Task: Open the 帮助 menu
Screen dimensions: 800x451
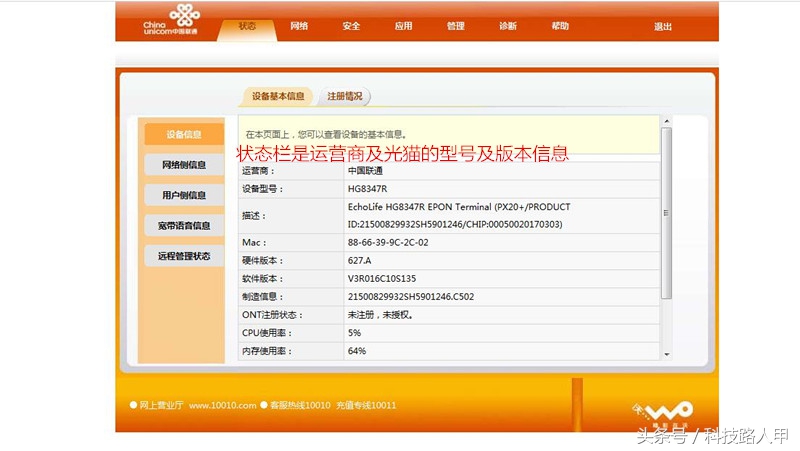Action: pyautogui.click(x=560, y=26)
